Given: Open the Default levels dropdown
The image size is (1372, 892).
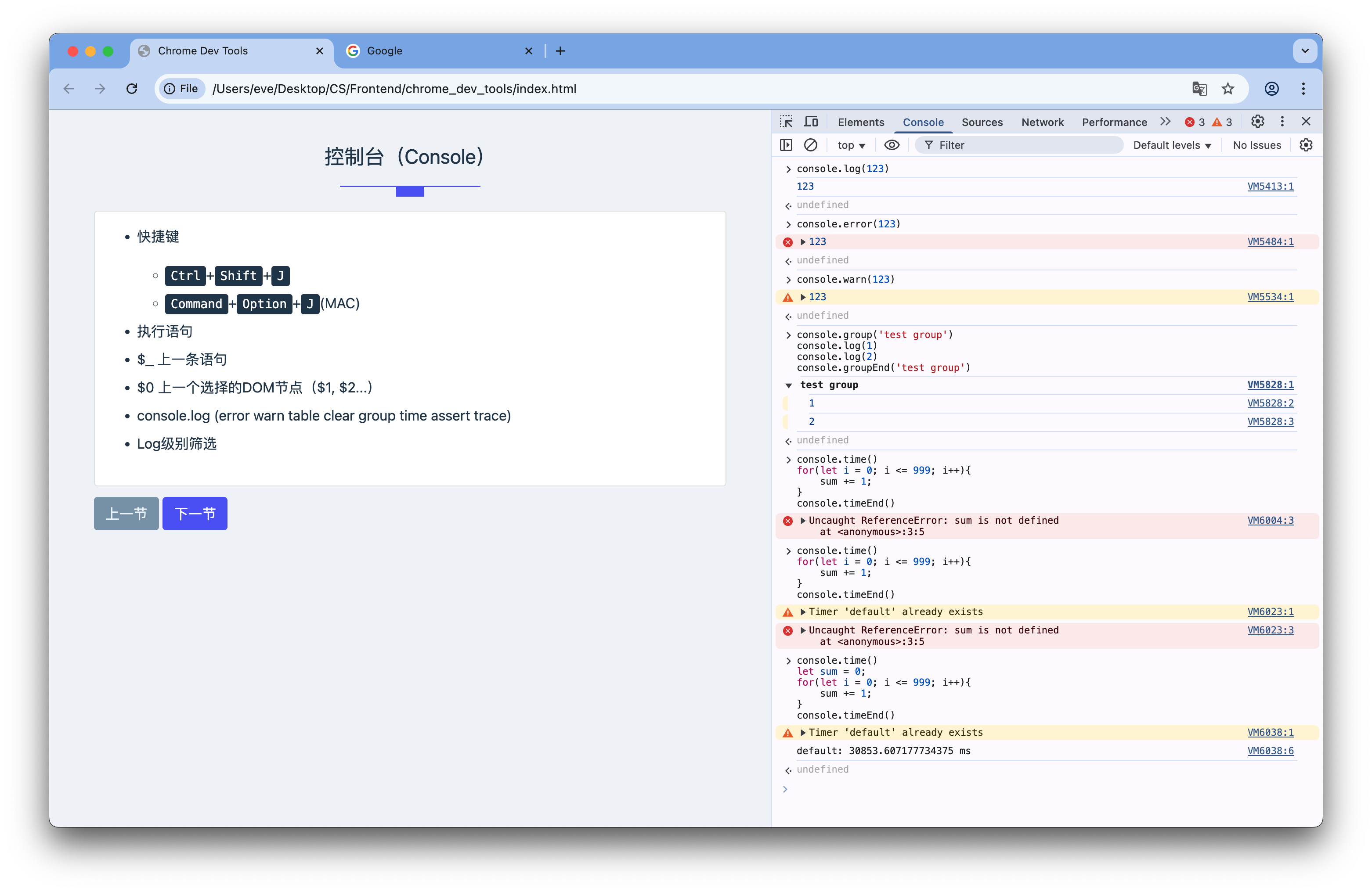Looking at the screenshot, I should 1171,145.
